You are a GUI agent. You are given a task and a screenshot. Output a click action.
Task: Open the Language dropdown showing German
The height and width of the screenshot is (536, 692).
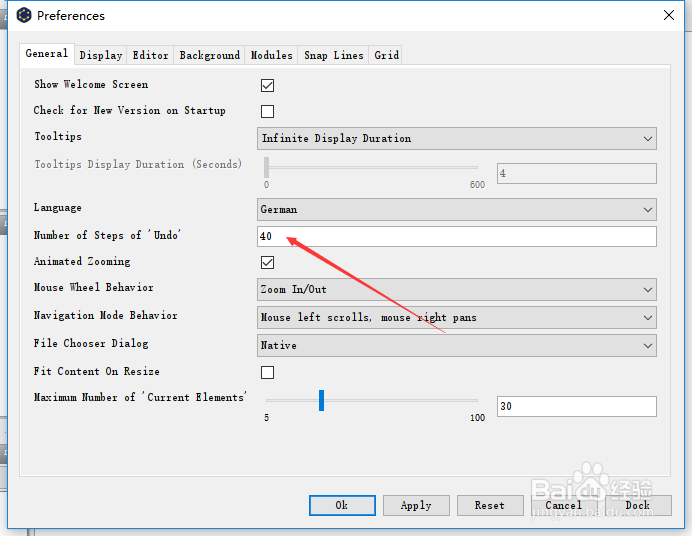pos(457,210)
